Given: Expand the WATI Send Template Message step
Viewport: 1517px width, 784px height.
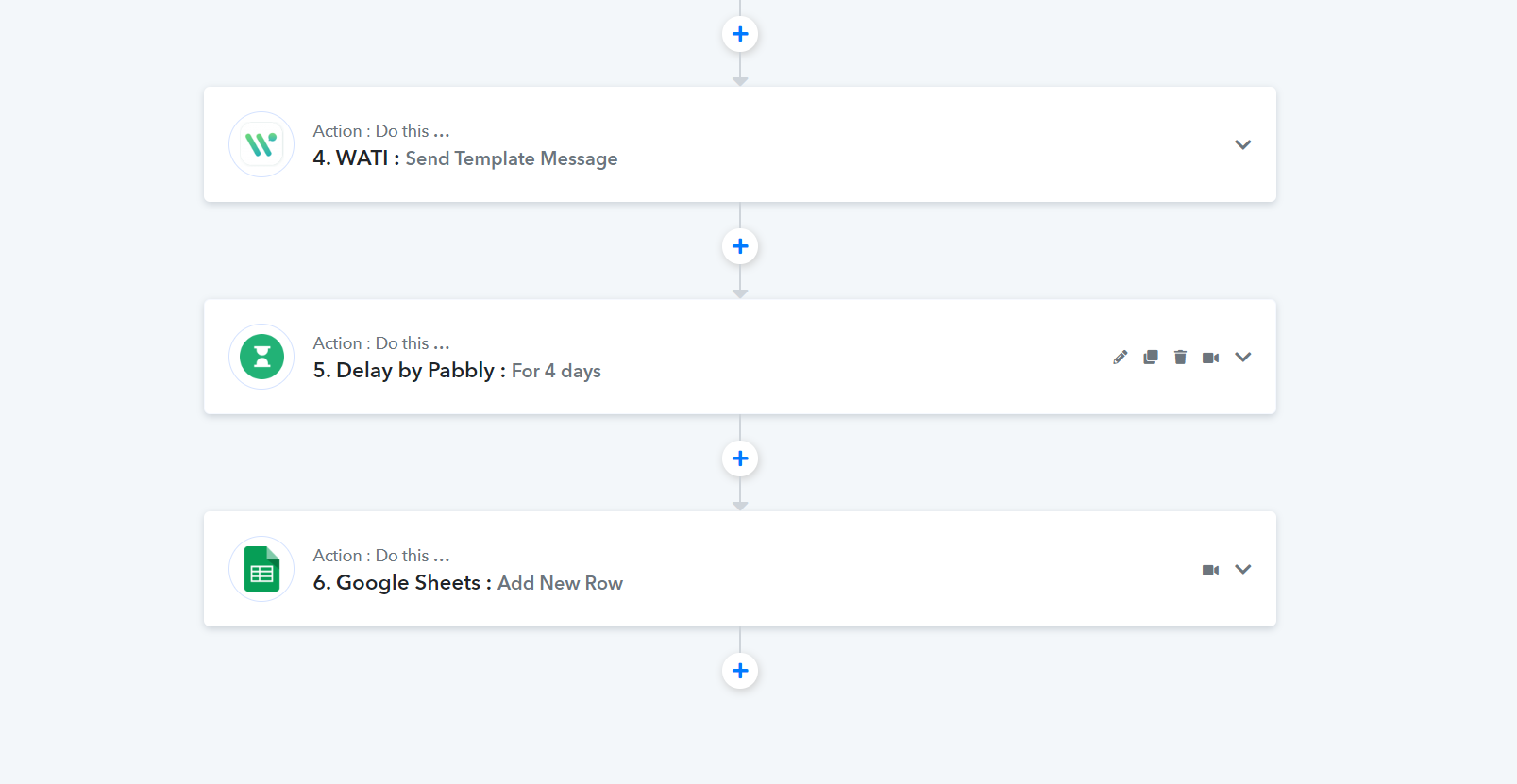Looking at the screenshot, I should [x=1243, y=144].
